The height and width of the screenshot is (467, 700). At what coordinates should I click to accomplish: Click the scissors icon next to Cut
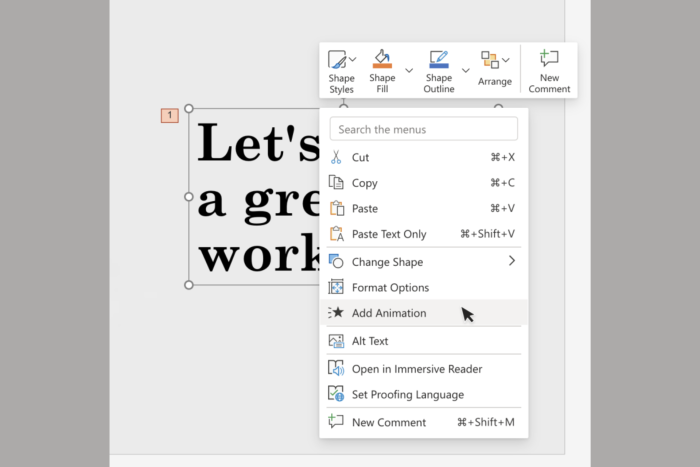coord(336,157)
